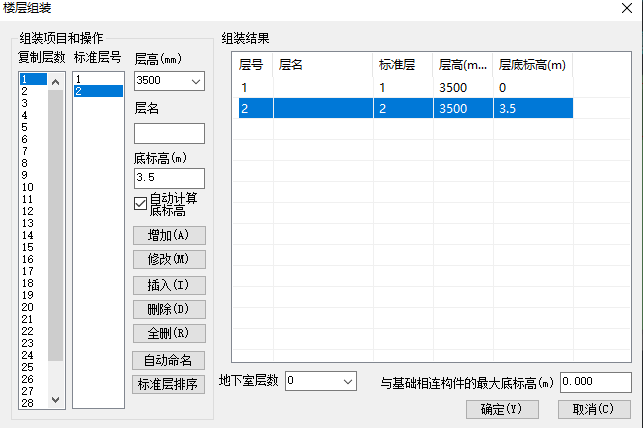Select 23 in the 复制层数 list
This screenshot has height=428, width=643.
(33, 343)
